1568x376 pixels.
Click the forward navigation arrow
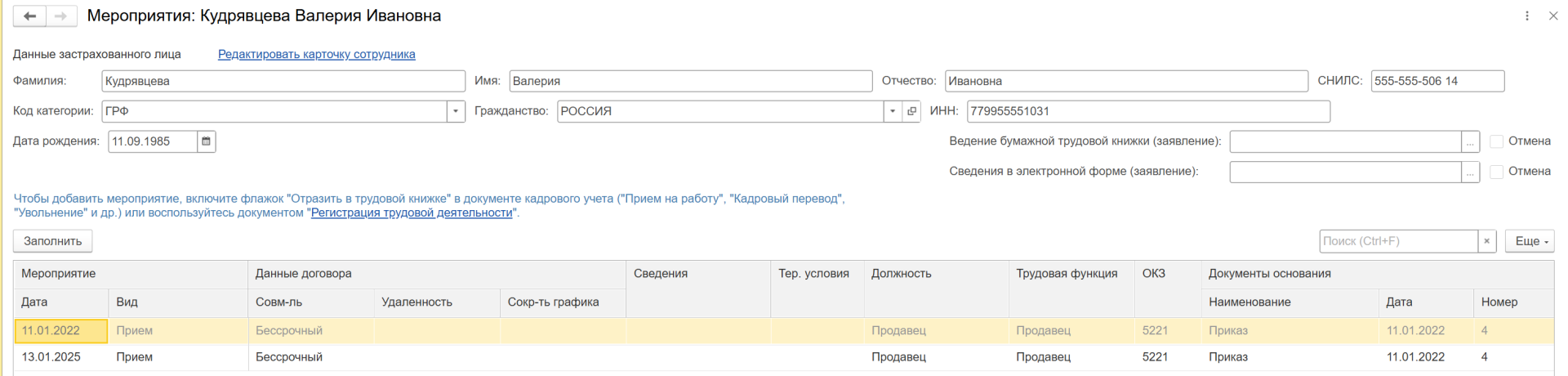(x=61, y=16)
